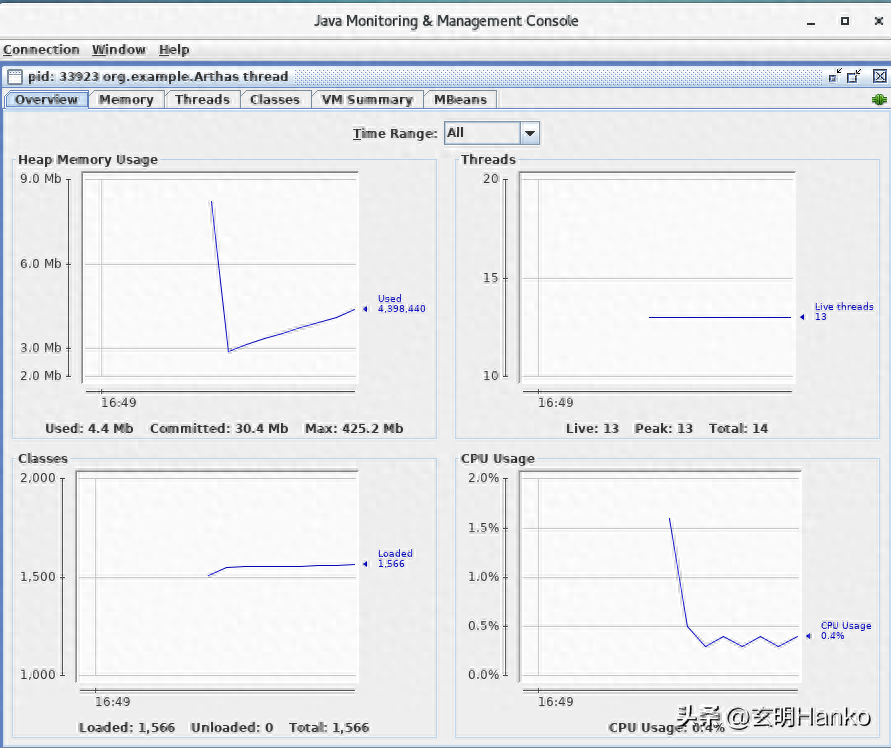Go to the VM Summary tab
891x748 pixels.
[367, 100]
